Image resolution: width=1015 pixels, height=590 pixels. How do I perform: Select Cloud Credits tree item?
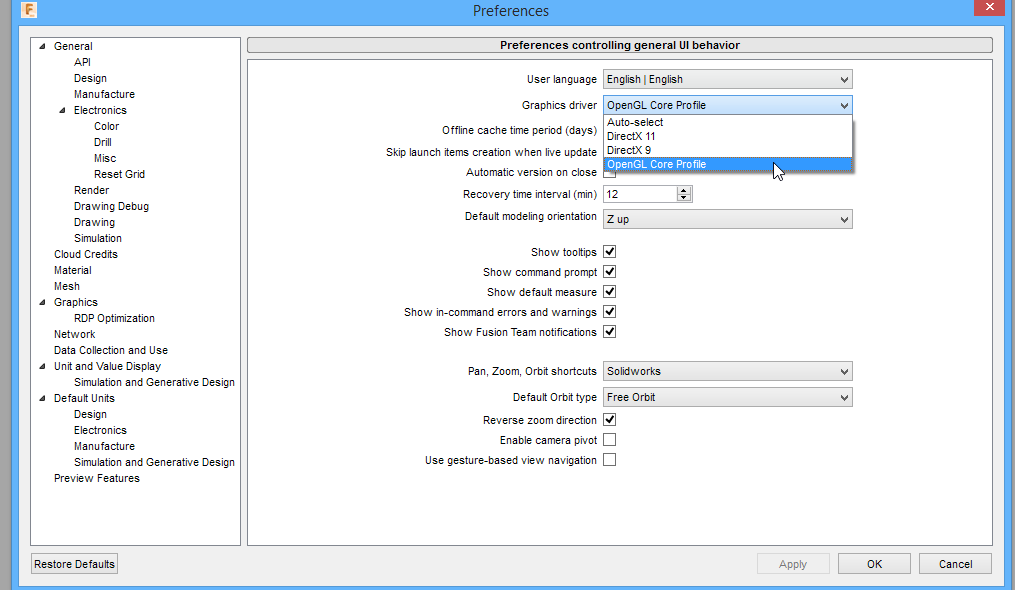tap(85, 254)
